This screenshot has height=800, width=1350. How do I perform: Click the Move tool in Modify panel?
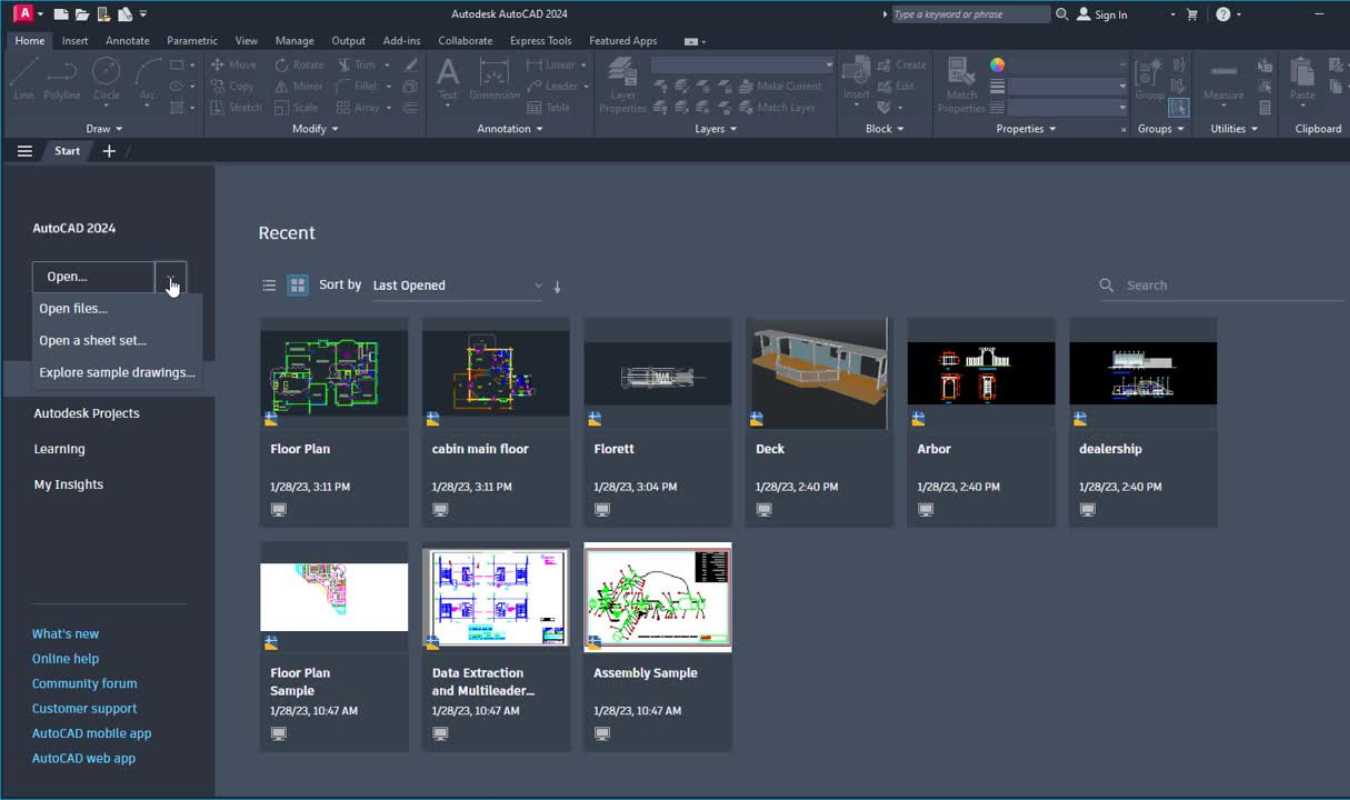[233, 64]
